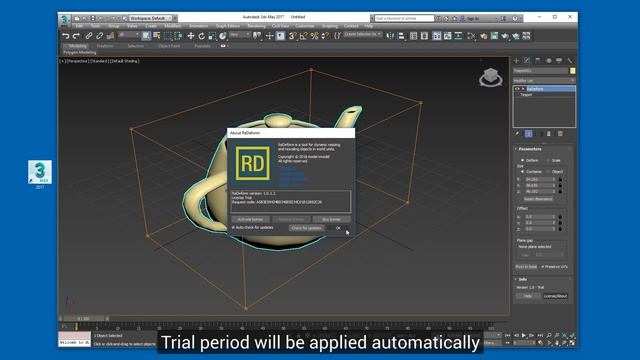Toggle lock beside Offset X field
This screenshot has width=640, height=360.
click(x=560, y=217)
